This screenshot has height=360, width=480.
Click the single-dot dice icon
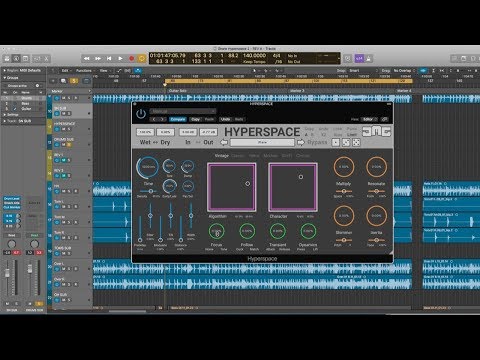pyautogui.click(x=336, y=142)
